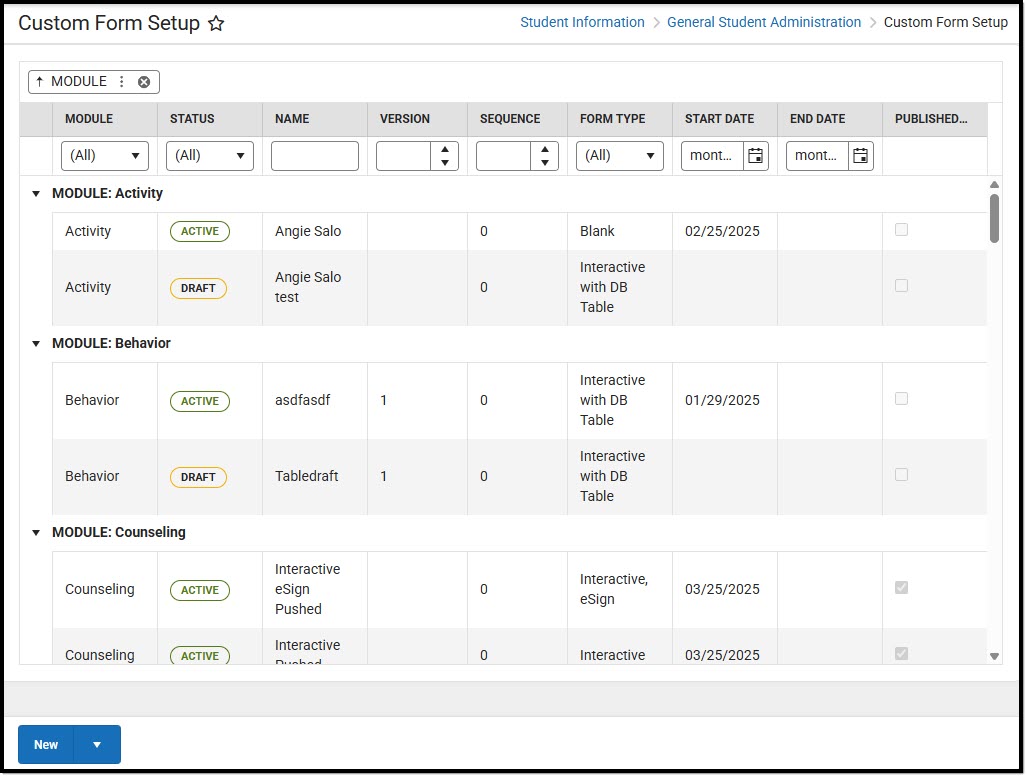Image resolution: width=1027 pixels, height=777 pixels.
Task: Sort by the FORM TYPE column header
Action: point(612,119)
